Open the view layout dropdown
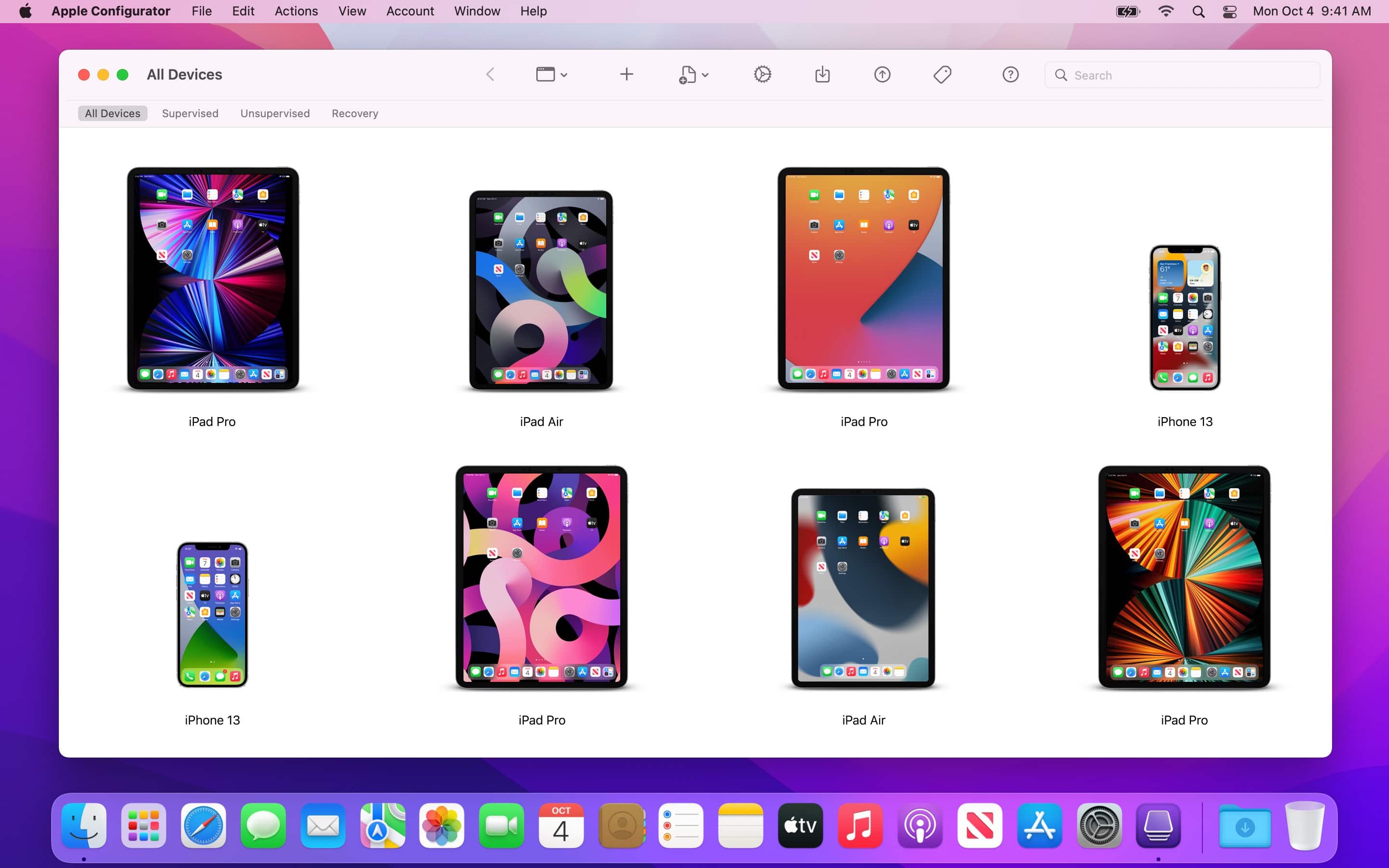 [x=549, y=74]
